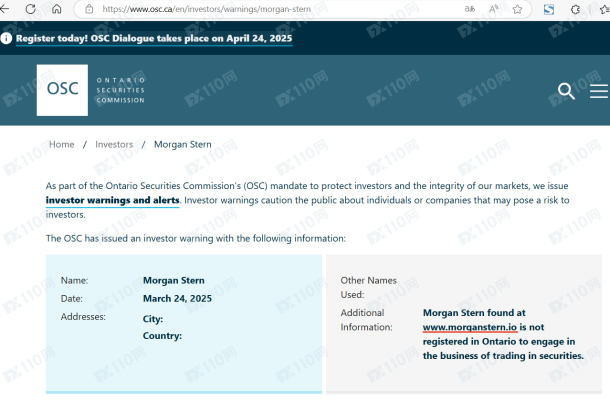
Task: Click the date March 24, 2025
Action: pos(177,298)
